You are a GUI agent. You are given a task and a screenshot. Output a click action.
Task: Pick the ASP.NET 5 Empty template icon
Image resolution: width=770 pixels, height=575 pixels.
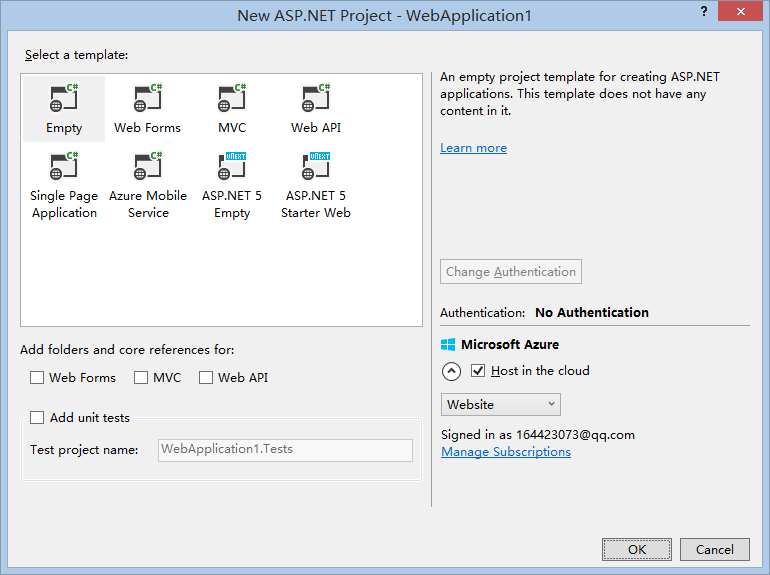(x=232, y=166)
